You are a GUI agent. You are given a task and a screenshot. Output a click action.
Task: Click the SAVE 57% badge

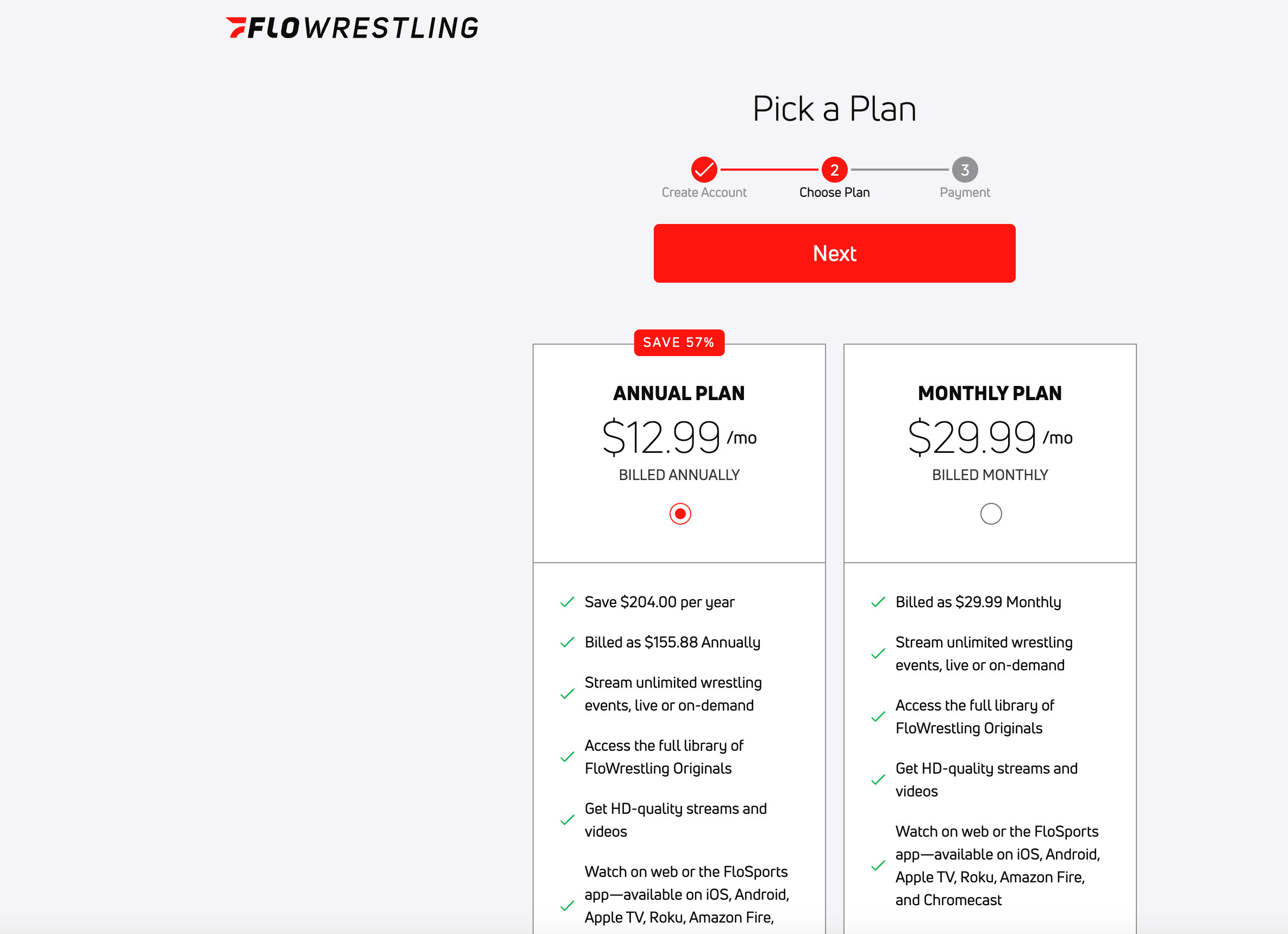coord(679,343)
